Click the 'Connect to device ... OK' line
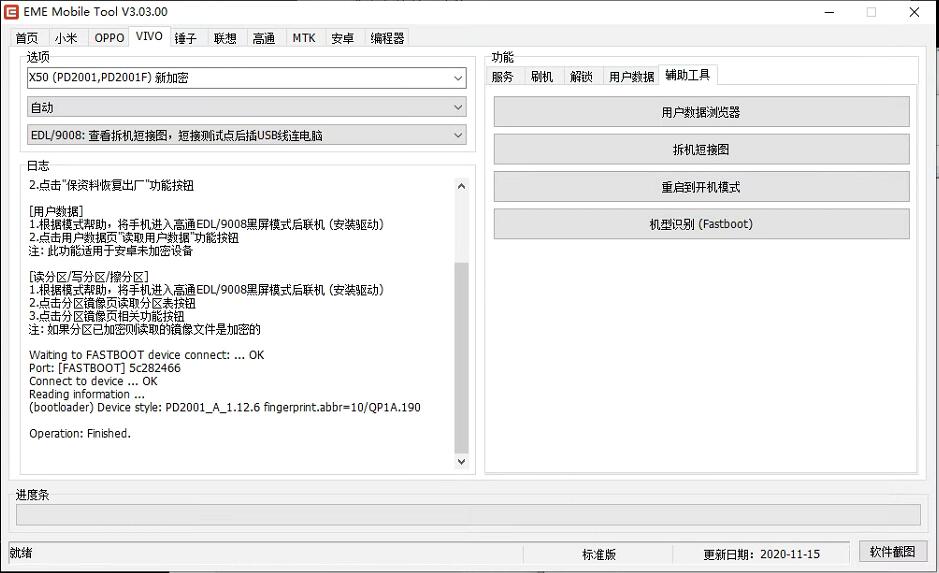Image resolution: width=939 pixels, height=573 pixels. click(93, 381)
